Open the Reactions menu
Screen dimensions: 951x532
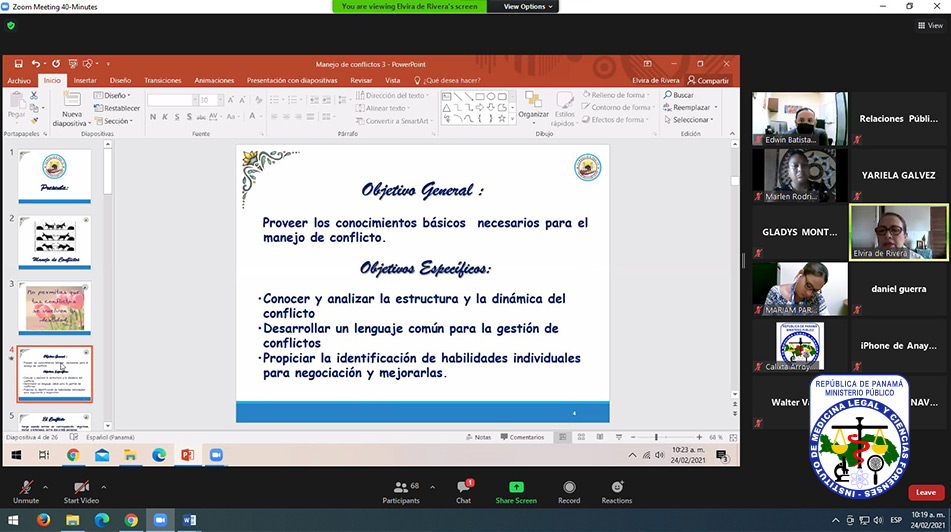coord(617,492)
